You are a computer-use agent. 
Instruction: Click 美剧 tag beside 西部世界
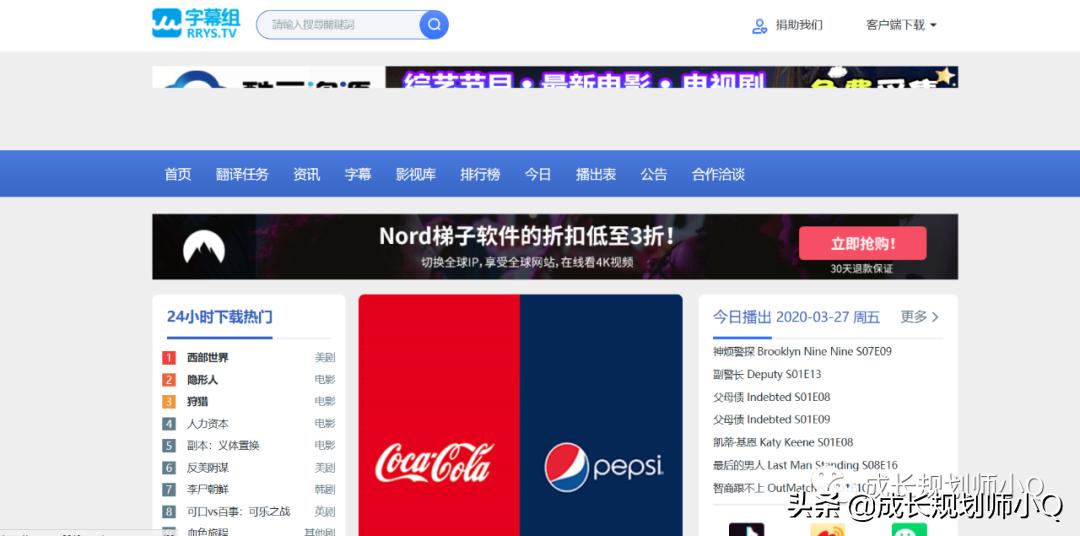325,358
